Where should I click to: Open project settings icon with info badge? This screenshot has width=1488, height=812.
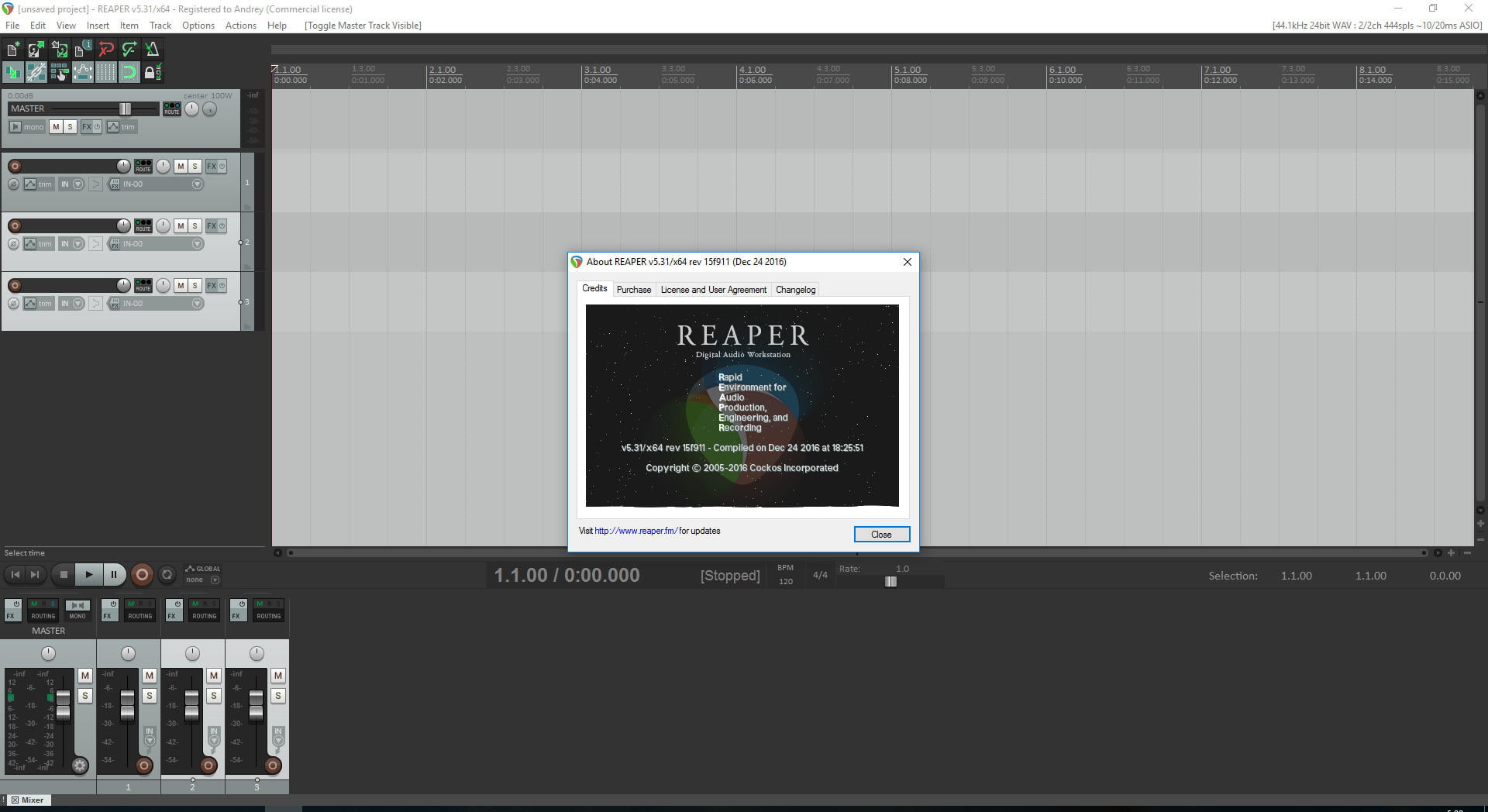coord(83,50)
